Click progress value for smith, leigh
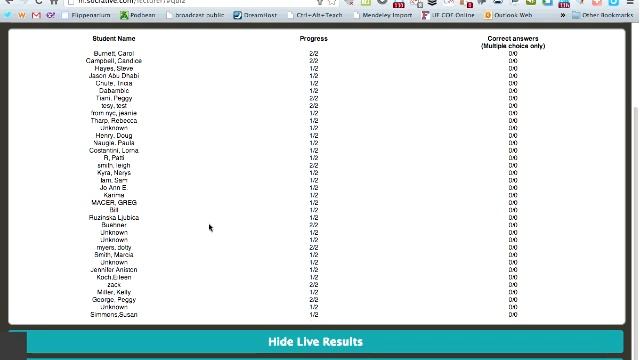The image size is (640, 360). [x=313, y=165]
